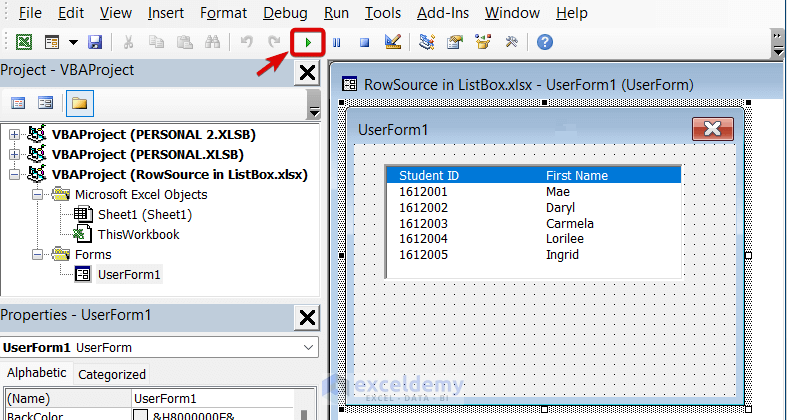Select the 1612005 Ingrid row
Image resolution: width=787 pixels, height=420 pixels.
pos(535,255)
